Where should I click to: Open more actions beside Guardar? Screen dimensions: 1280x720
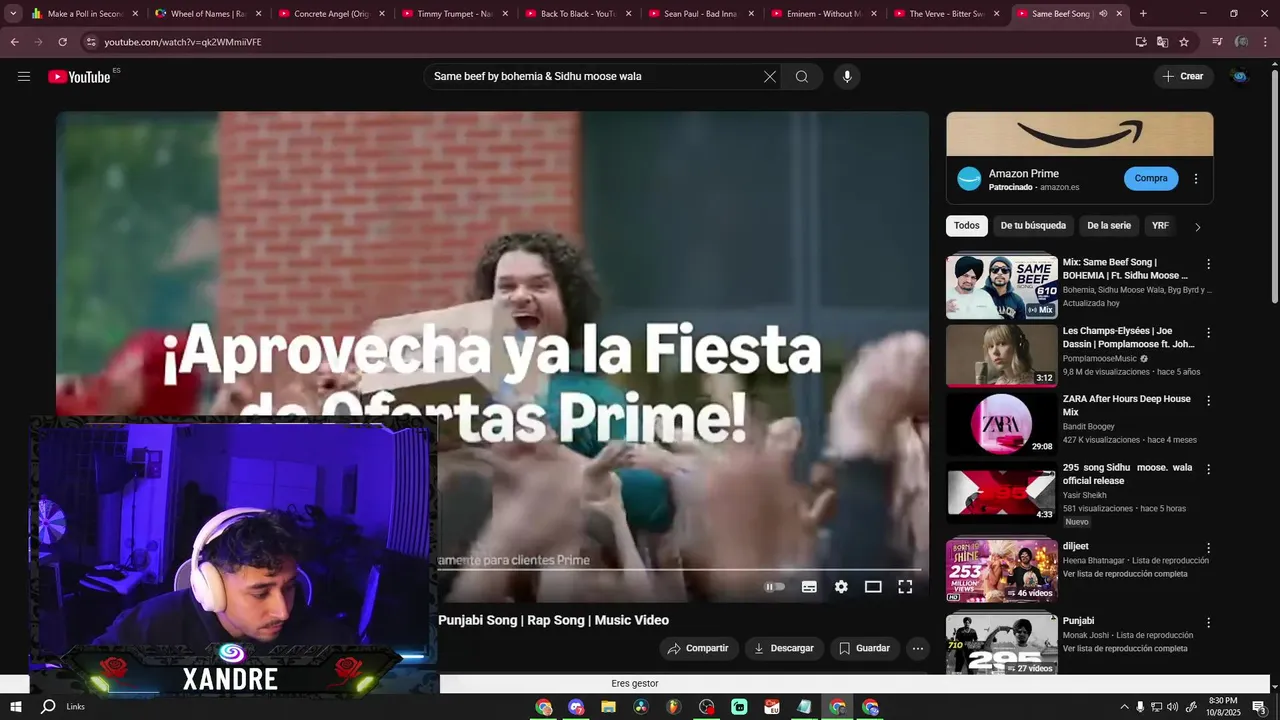(x=918, y=648)
